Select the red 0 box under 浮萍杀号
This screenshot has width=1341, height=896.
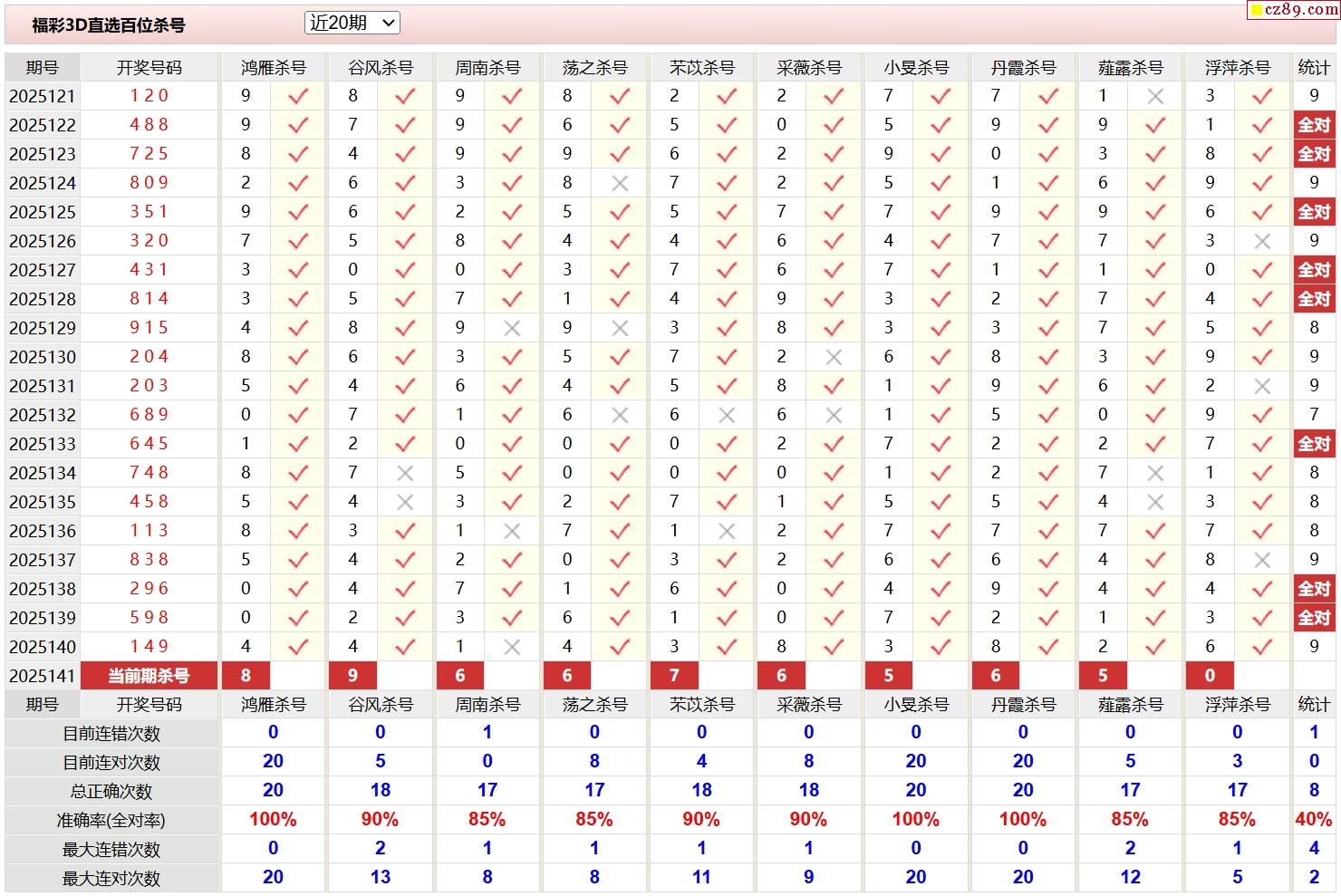[x=1210, y=676]
